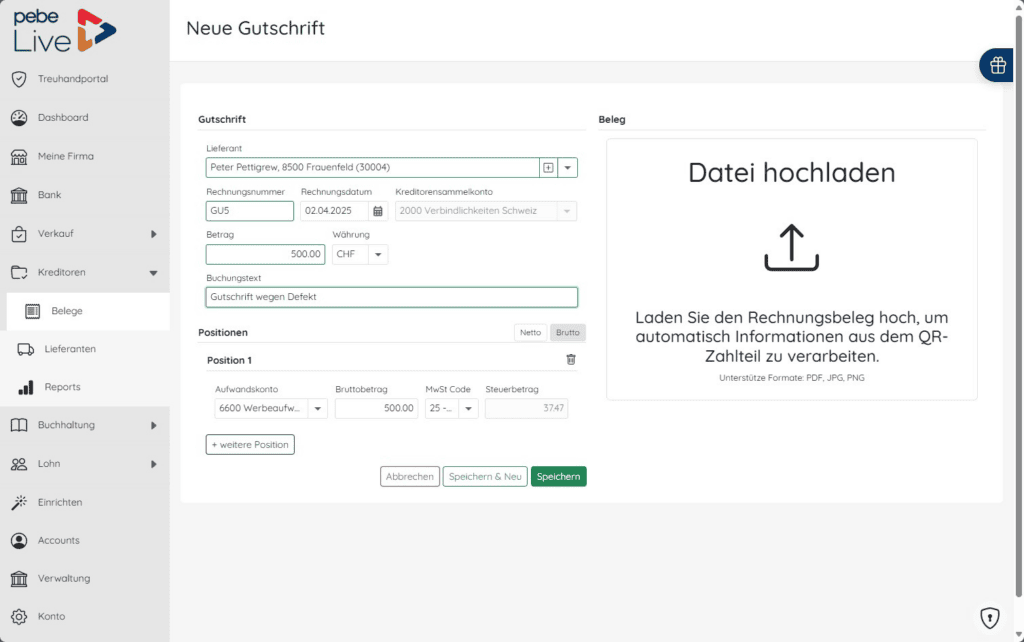Click the Einrichten magic wand icon
This screenshot has height=642, width=1024.
pyautogui.click(x=19, y=502)
